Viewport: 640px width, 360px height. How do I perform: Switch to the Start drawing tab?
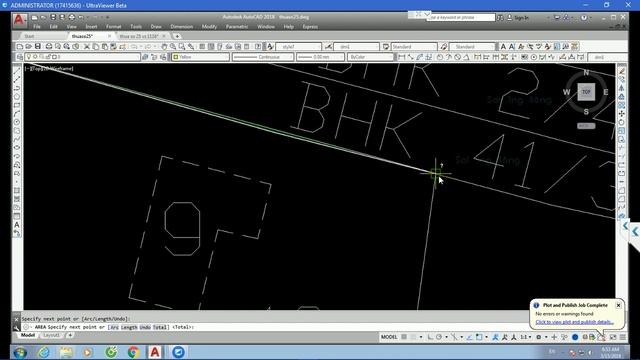tap(29, 36)
